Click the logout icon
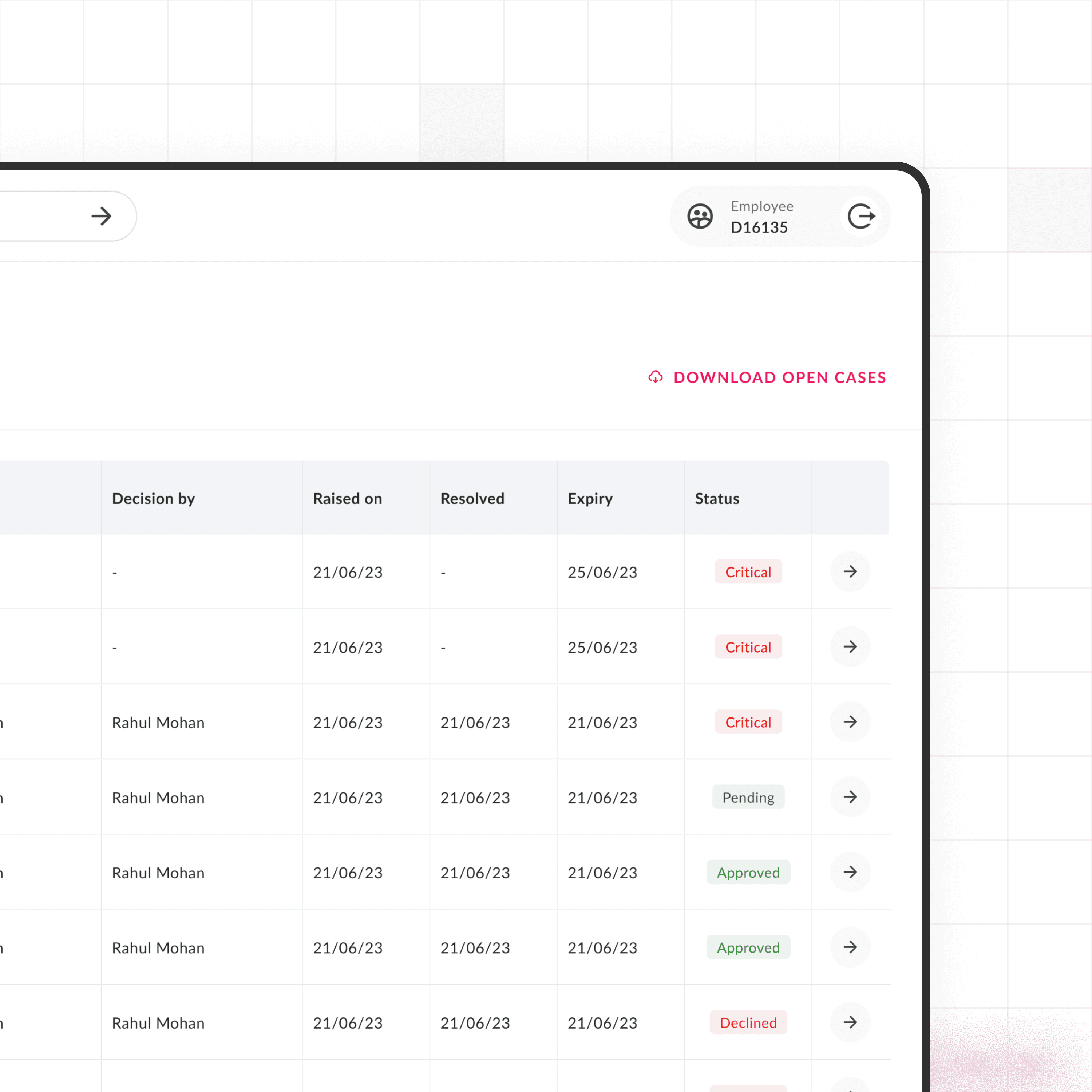 click(x=861, y=216)
